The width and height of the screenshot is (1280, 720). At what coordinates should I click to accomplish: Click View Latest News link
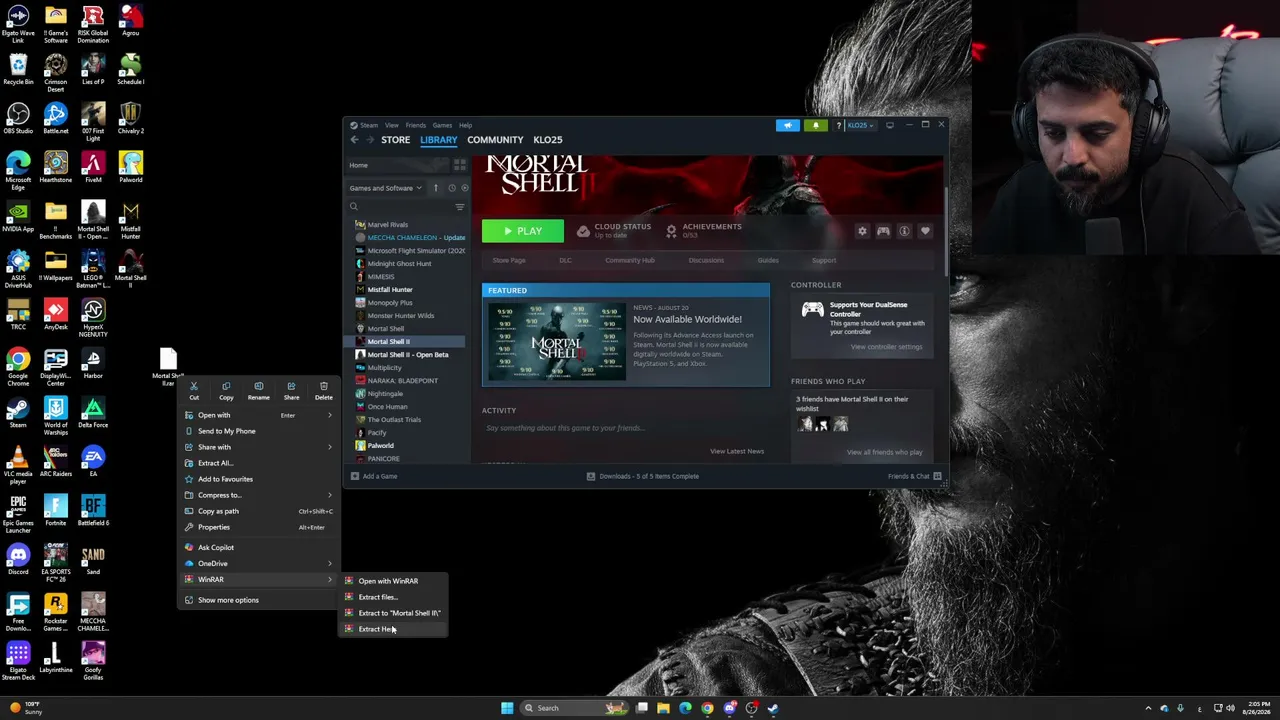pos(737,451)
